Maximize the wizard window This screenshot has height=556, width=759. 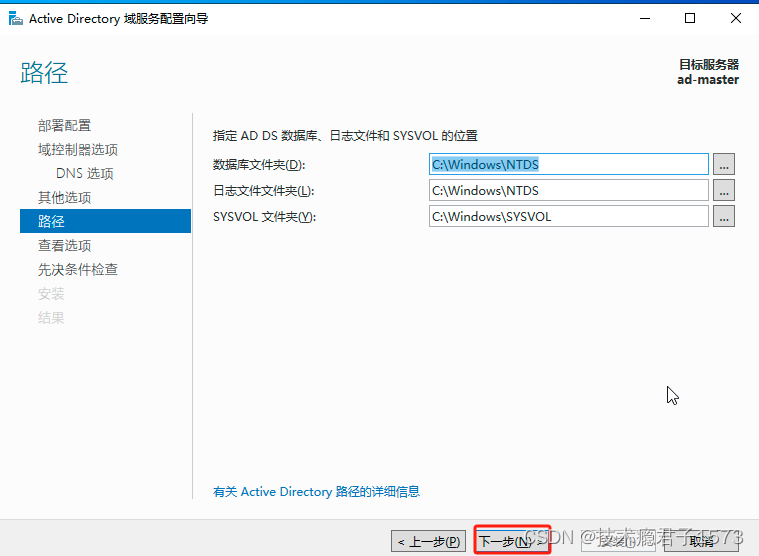690,18
